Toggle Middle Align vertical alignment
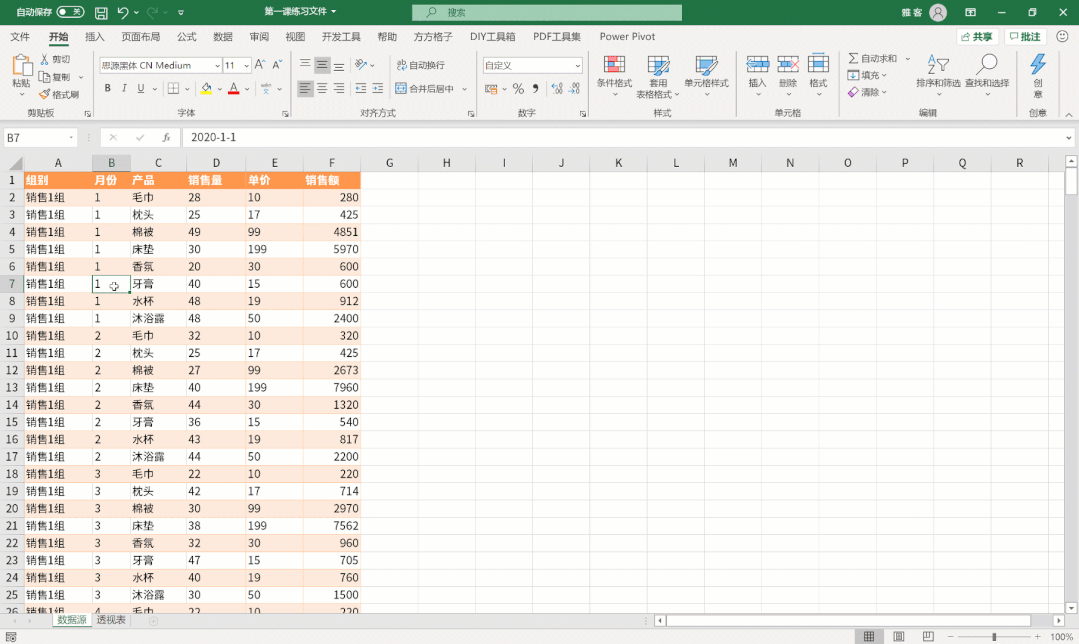The width and height of the screenshot is (1079, 644). pos(322,65)
